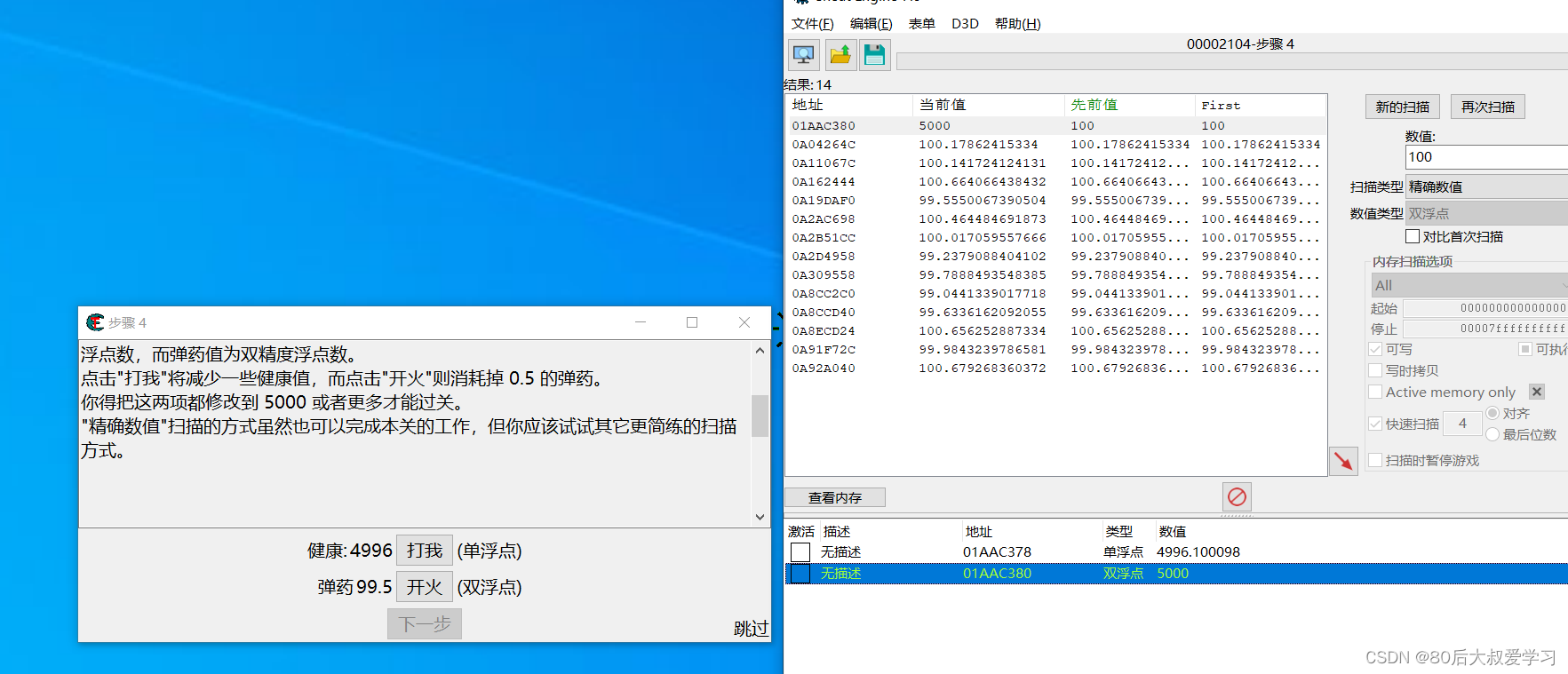This screenshot has width=1568, height=674.
Task: Select result row 0A8ECD24
Action: pos(1056,330)
